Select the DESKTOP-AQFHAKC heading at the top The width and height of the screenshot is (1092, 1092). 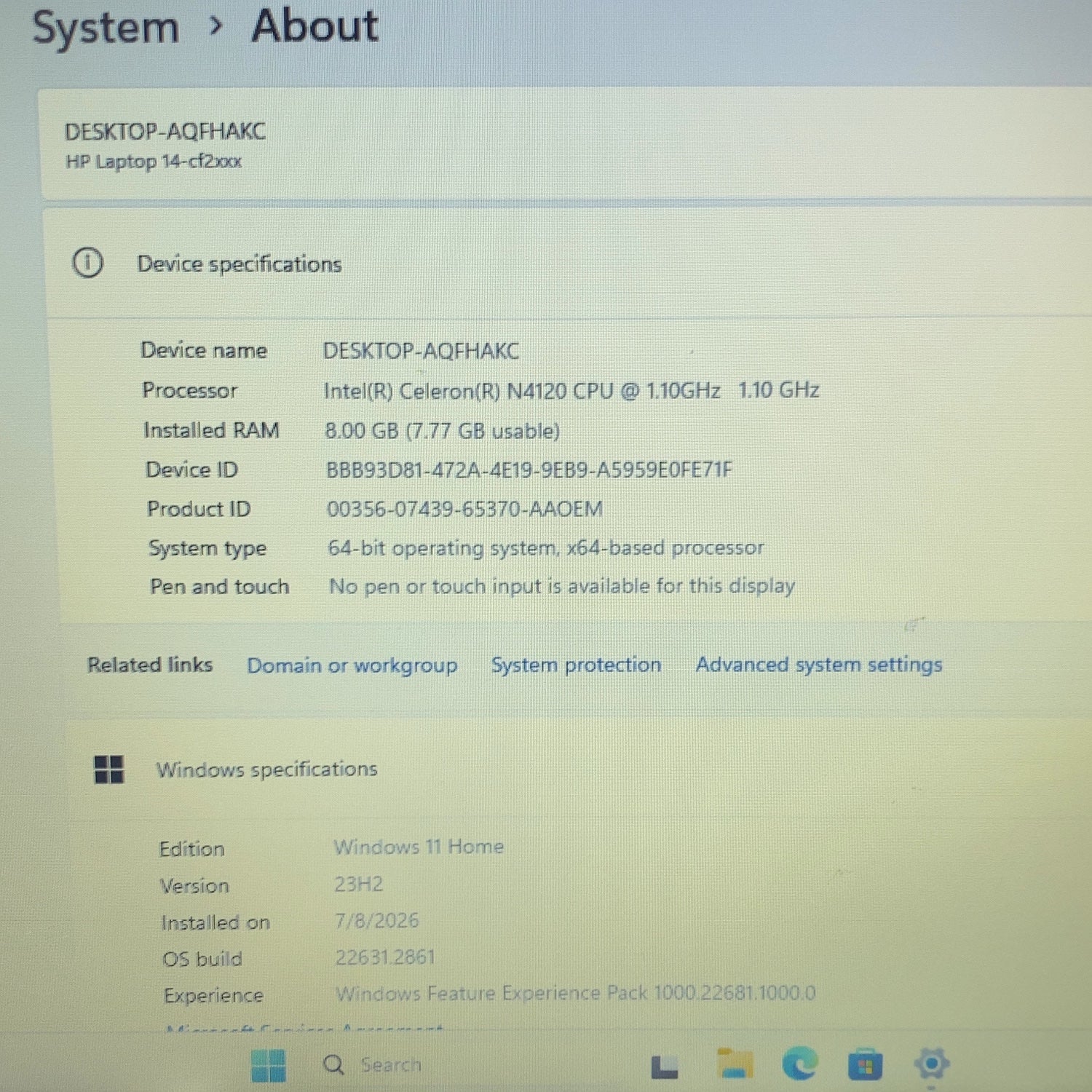coord(165,132)
